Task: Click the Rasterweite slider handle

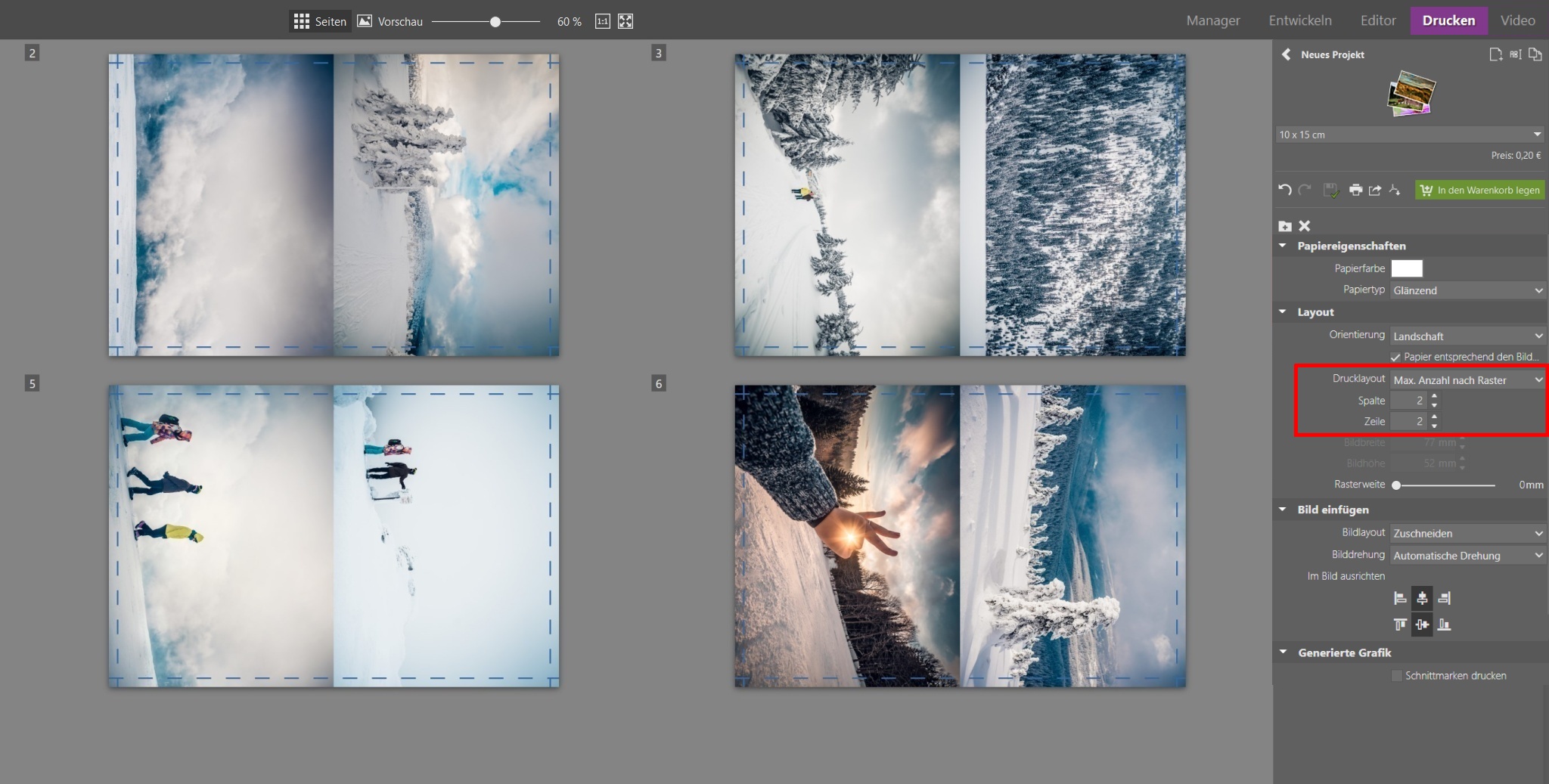Action: click(1396, 485)
